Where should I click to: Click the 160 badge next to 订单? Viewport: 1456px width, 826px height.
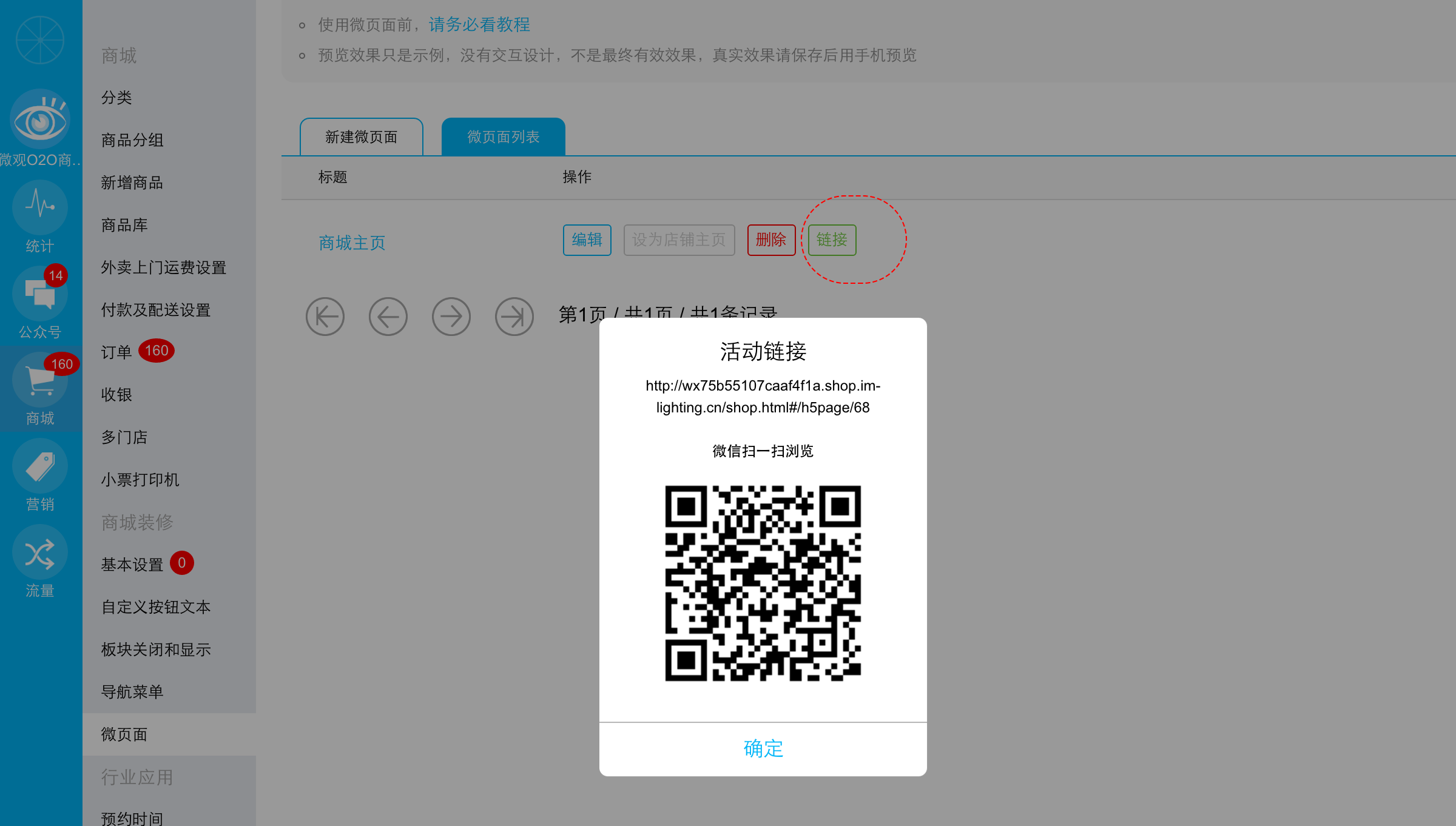pos(157,351)
